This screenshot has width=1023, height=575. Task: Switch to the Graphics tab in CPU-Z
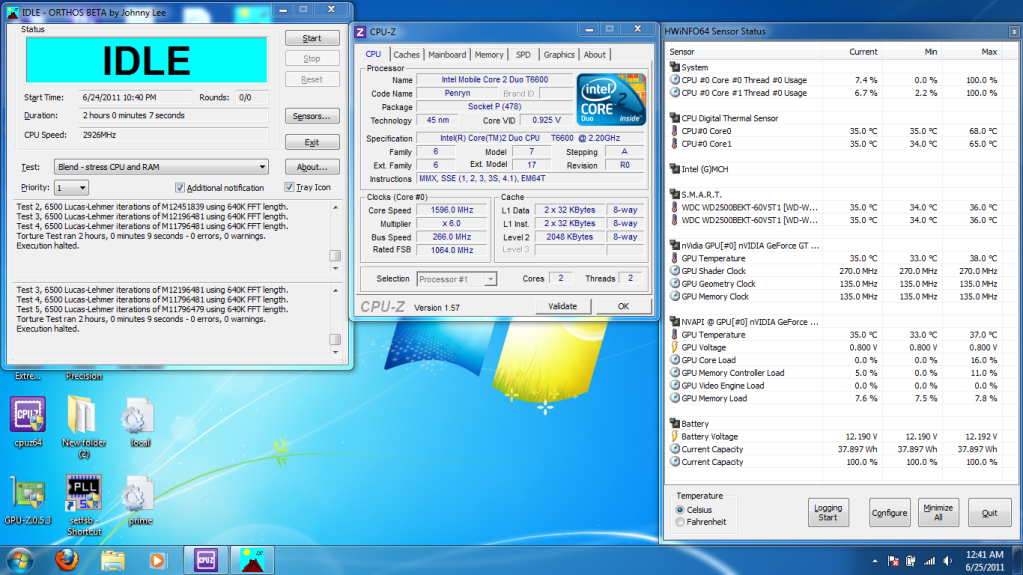pos(559,55)
